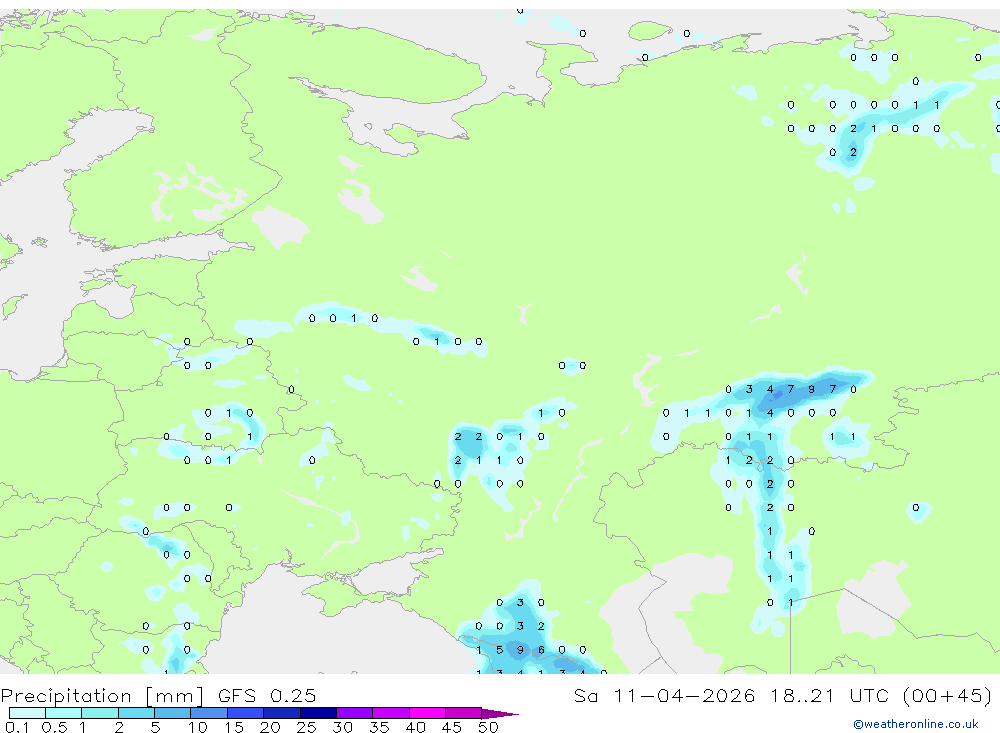
Task: Select the 45–50 mm legend color swatch
Action: (463, 713)
